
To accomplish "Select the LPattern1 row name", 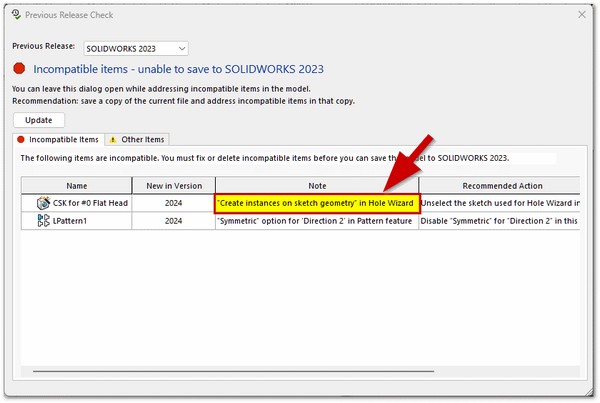I will point(70,221).
